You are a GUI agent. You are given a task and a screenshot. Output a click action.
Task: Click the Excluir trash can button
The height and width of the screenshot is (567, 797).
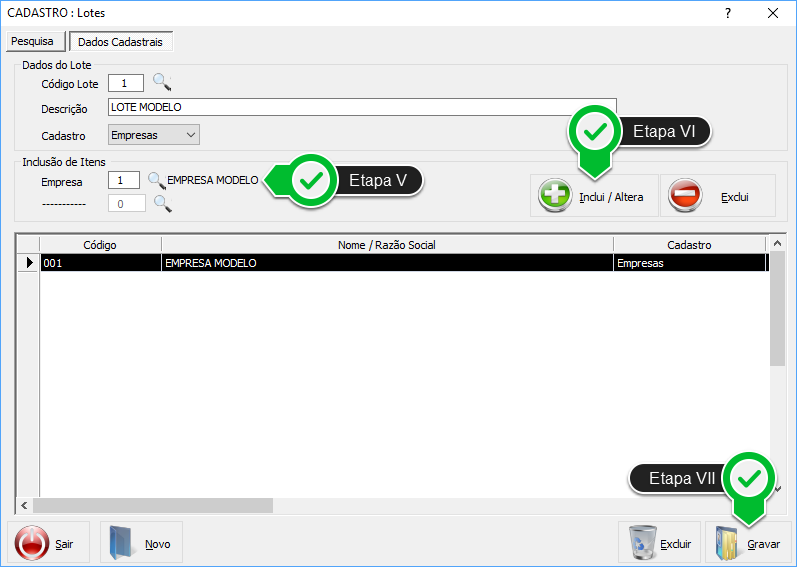coord(659,543)
